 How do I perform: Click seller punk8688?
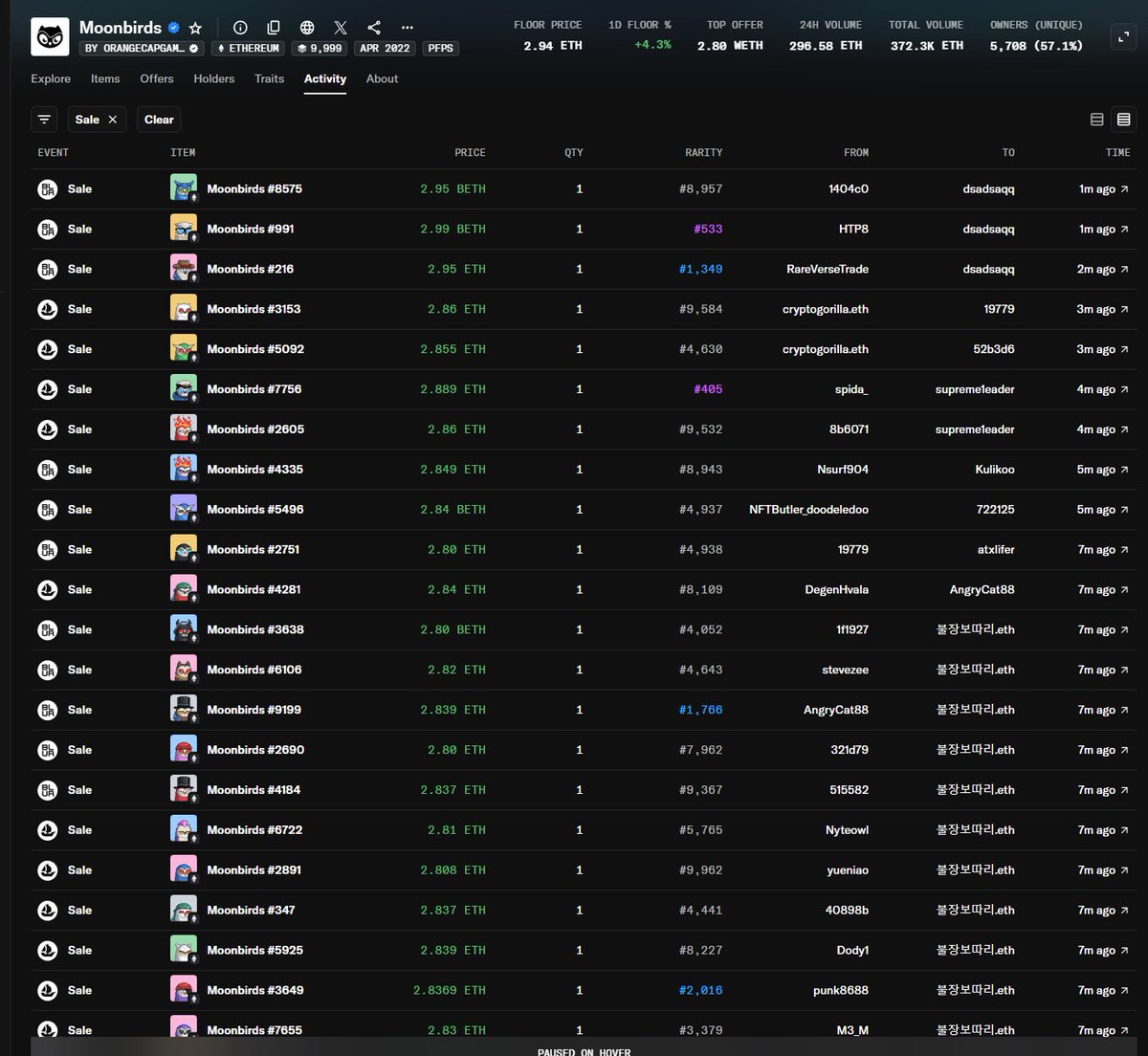pos(841,990)
